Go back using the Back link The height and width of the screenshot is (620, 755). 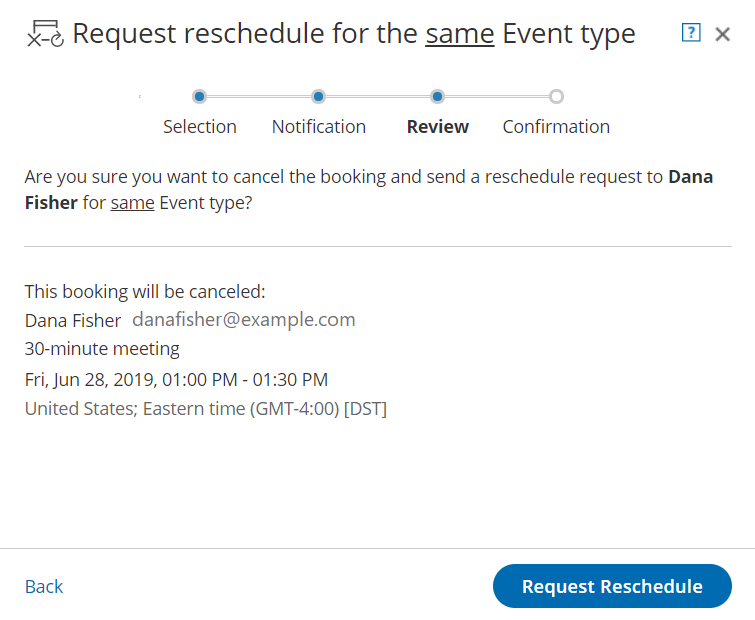point(44,587)
